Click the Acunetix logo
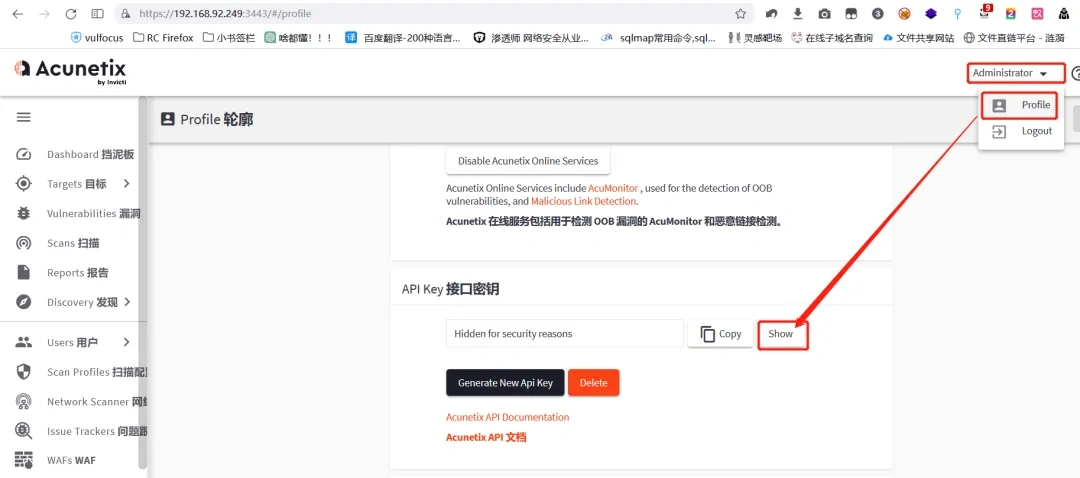 click(70, 71)
